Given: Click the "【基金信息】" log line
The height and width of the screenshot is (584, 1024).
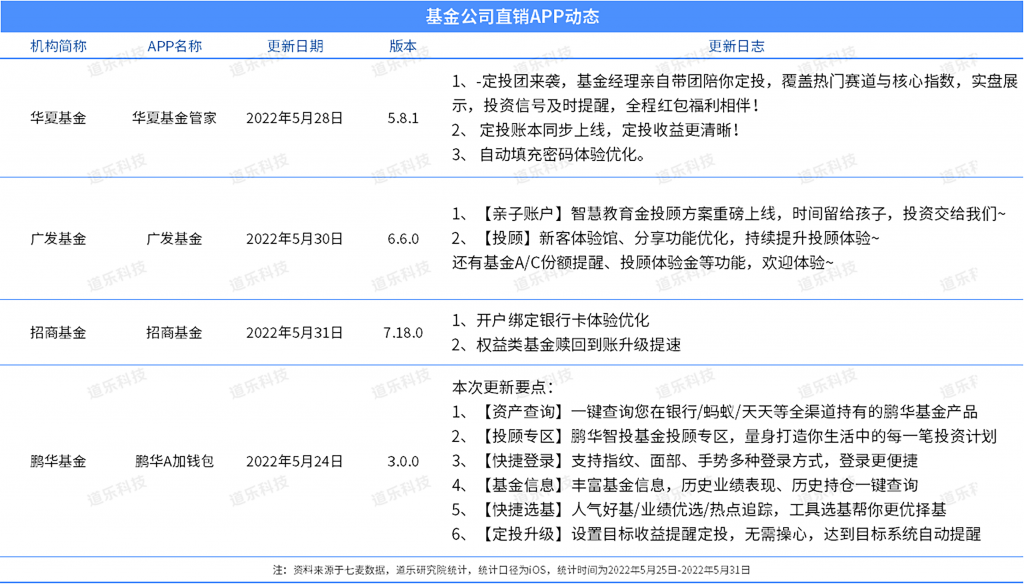Looking at the screenshot, I should coord(685,485).
